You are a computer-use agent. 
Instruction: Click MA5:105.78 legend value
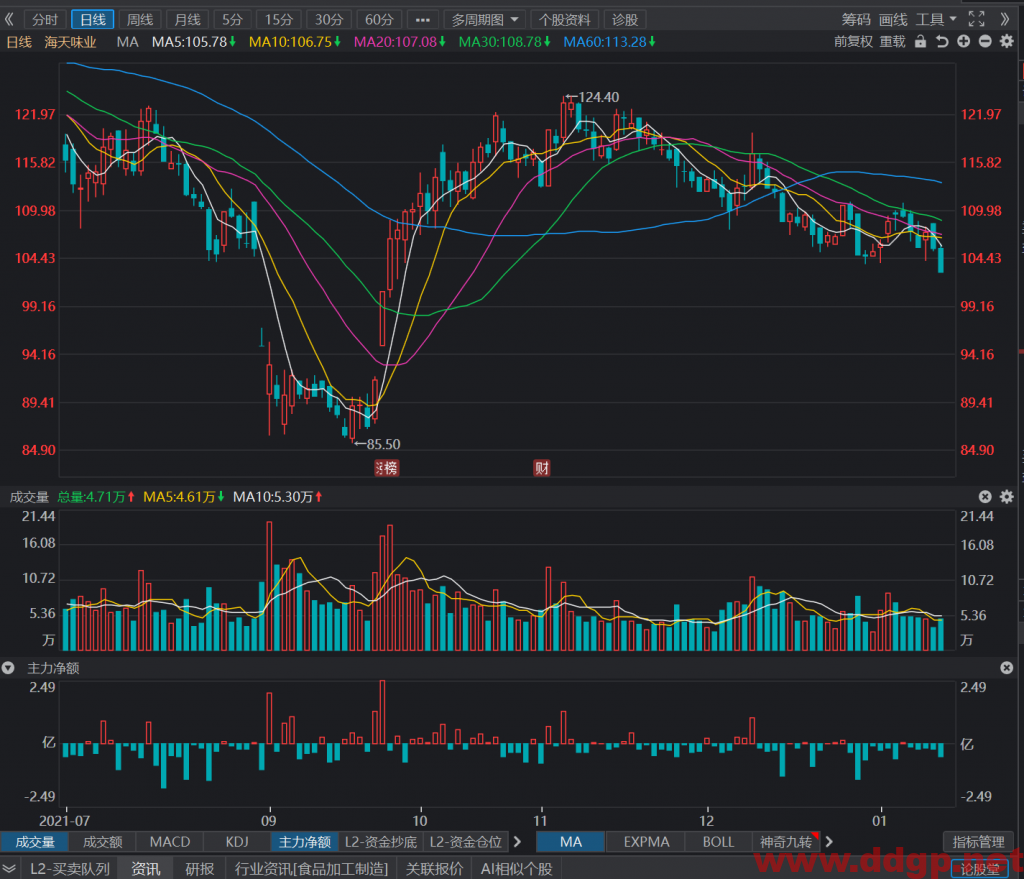[189, 42]
